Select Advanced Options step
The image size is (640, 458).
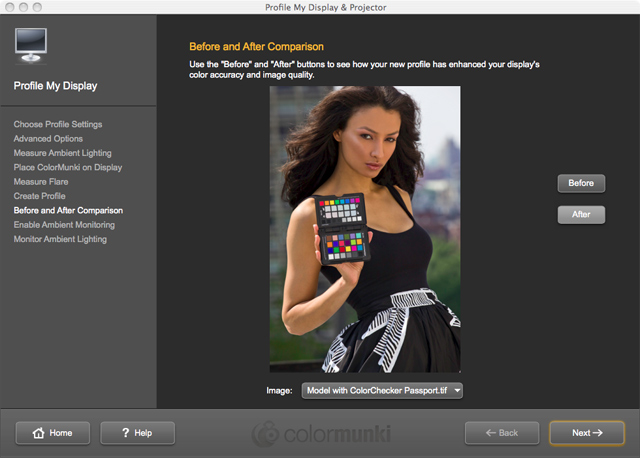coord(48,138)
